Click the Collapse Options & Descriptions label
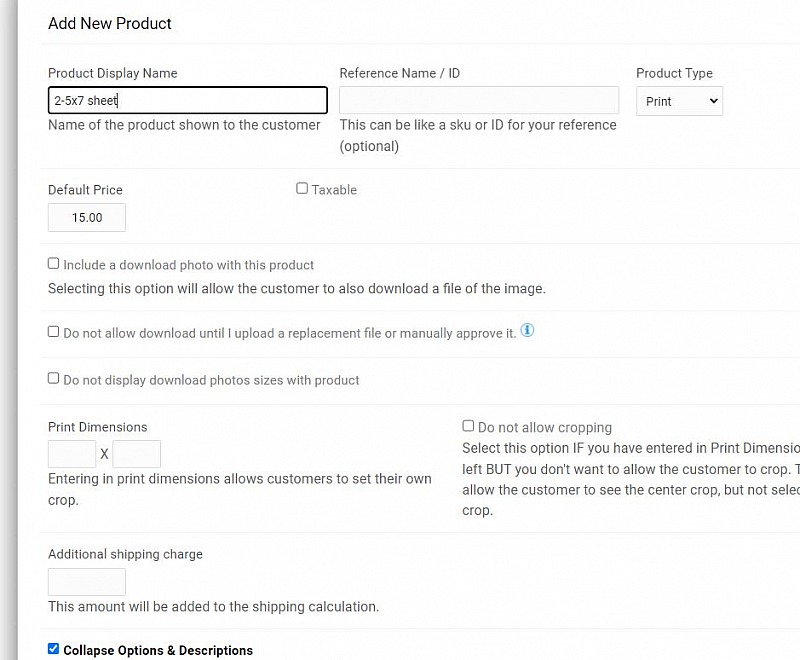Image resolution: width=800 pixels, height=660 pixels. click(158, 650)
